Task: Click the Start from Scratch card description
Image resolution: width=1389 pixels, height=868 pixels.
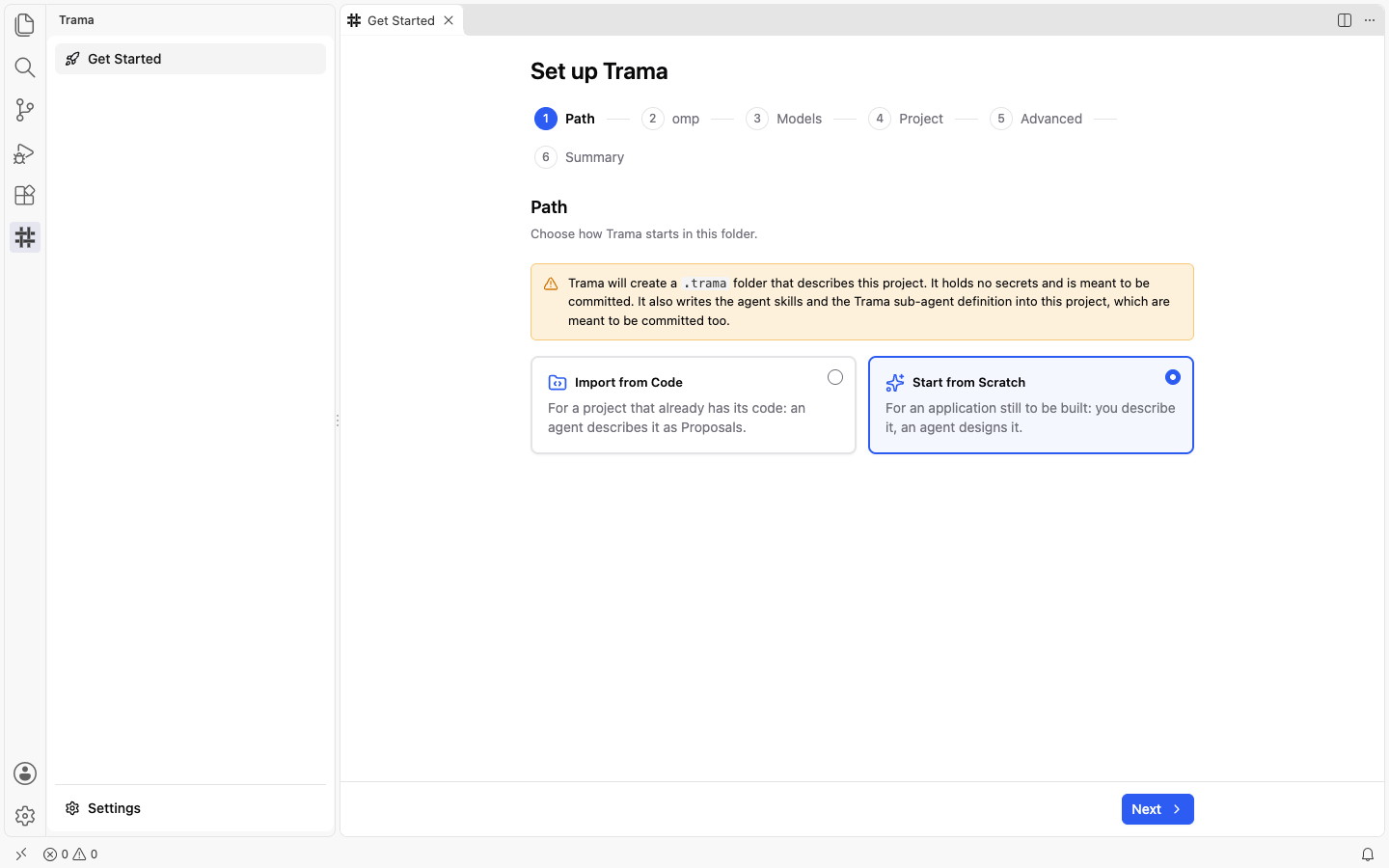Action: (1030, 418)
